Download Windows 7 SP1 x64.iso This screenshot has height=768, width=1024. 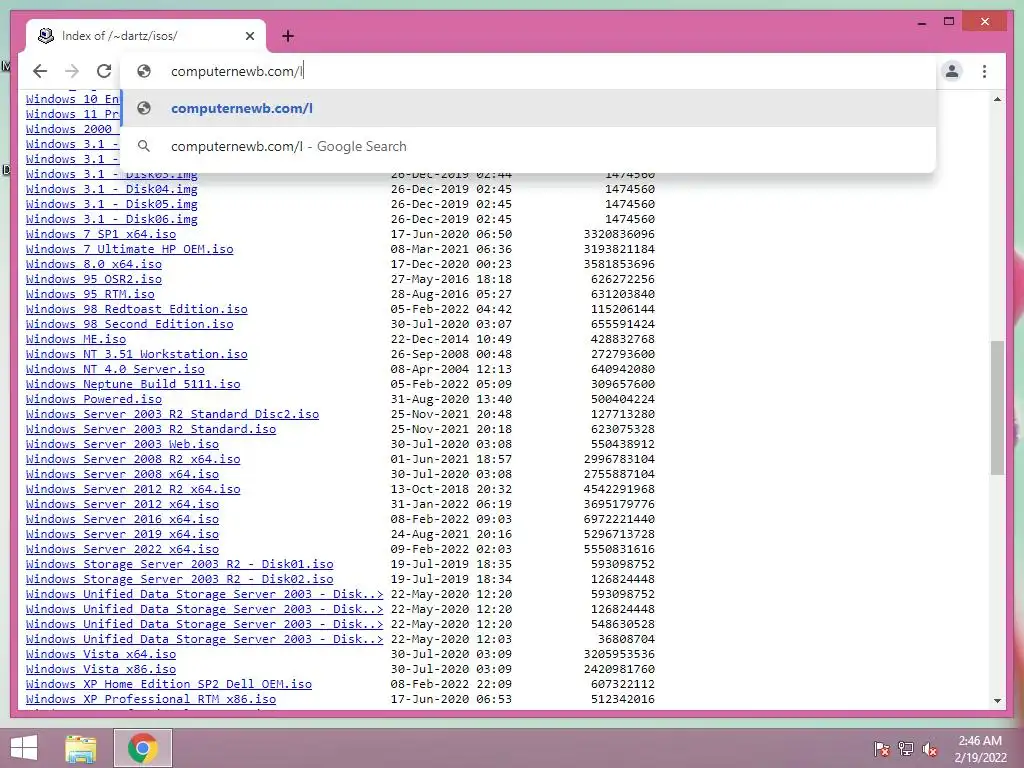coord(101,234)
